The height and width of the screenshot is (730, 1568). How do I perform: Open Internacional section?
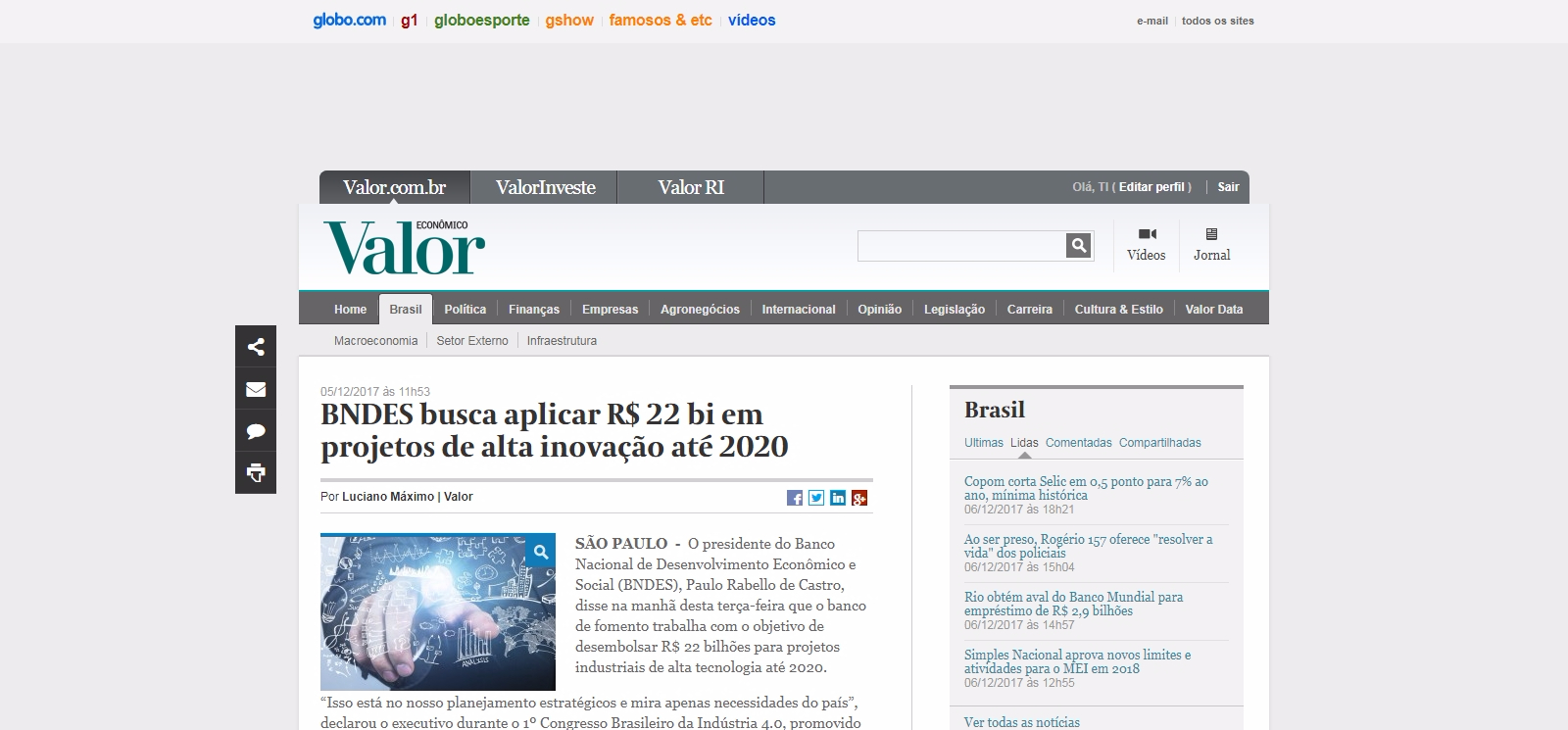[x=799, y=310]
